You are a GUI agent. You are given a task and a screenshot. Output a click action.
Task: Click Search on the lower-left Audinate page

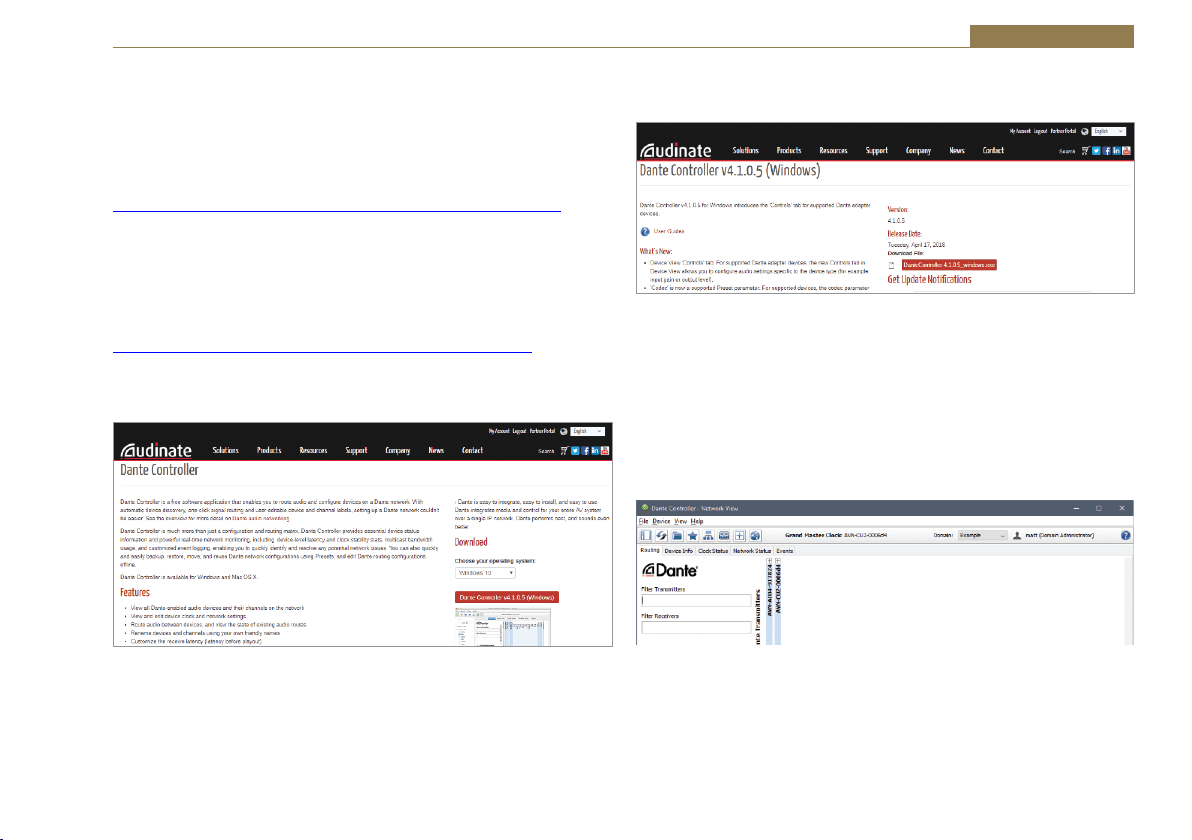point(546,452)
